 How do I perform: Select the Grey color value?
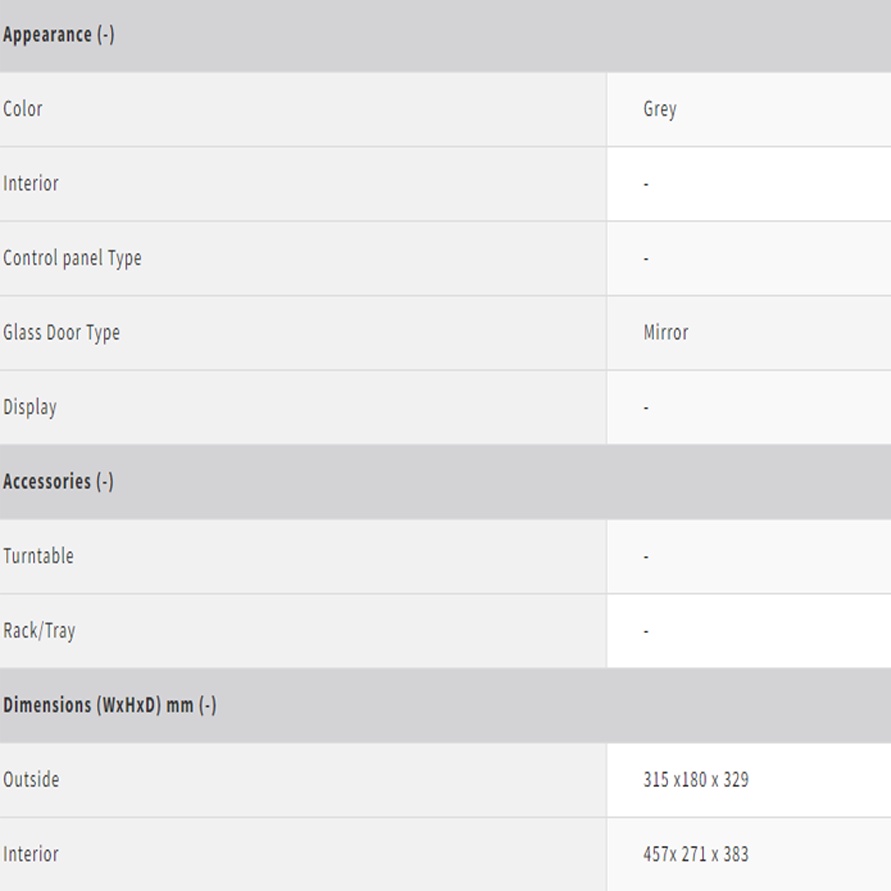pos(660,109)
